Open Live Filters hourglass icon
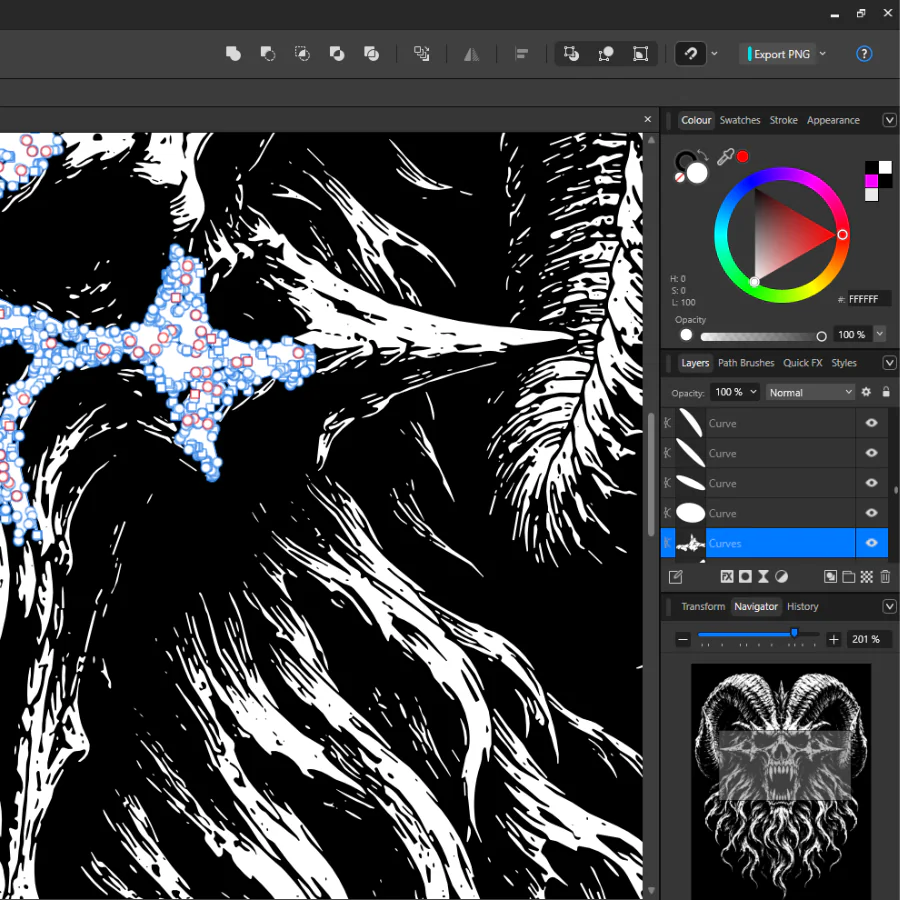 click(x=763, y=577)
